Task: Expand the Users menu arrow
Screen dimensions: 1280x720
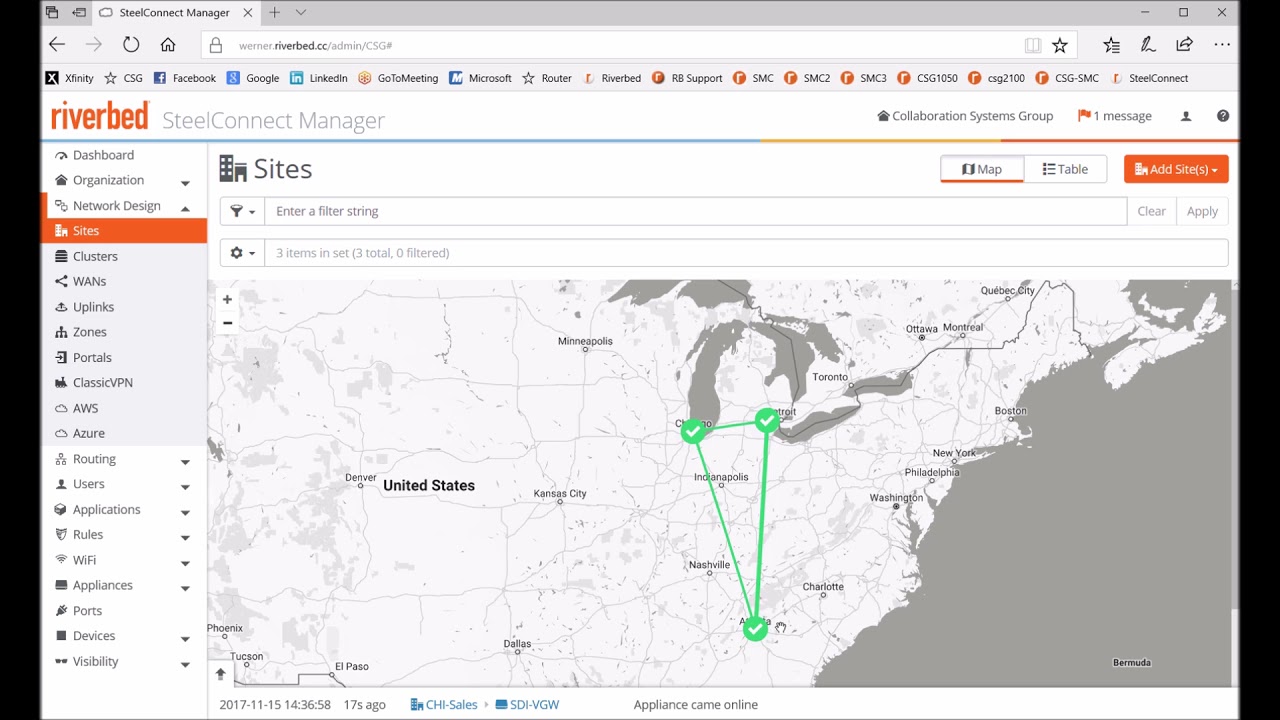Action: 185,486
